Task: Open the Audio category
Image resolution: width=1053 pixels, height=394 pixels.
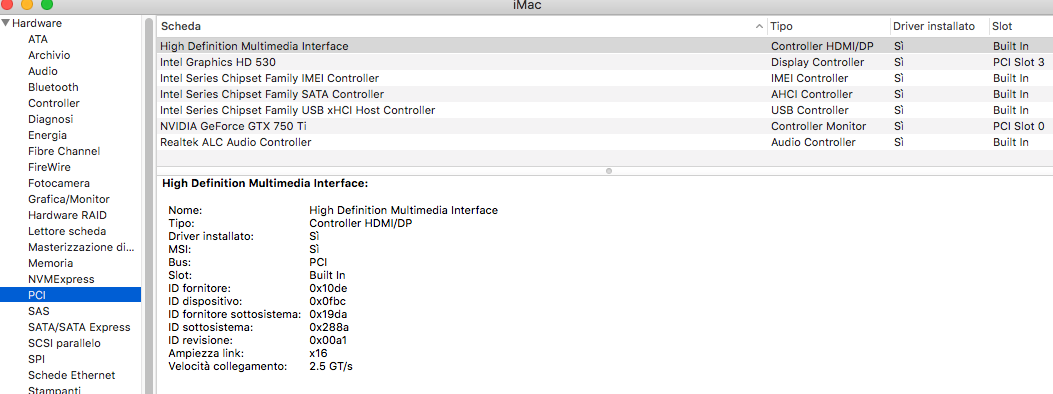Action: [x=43, y=72]
